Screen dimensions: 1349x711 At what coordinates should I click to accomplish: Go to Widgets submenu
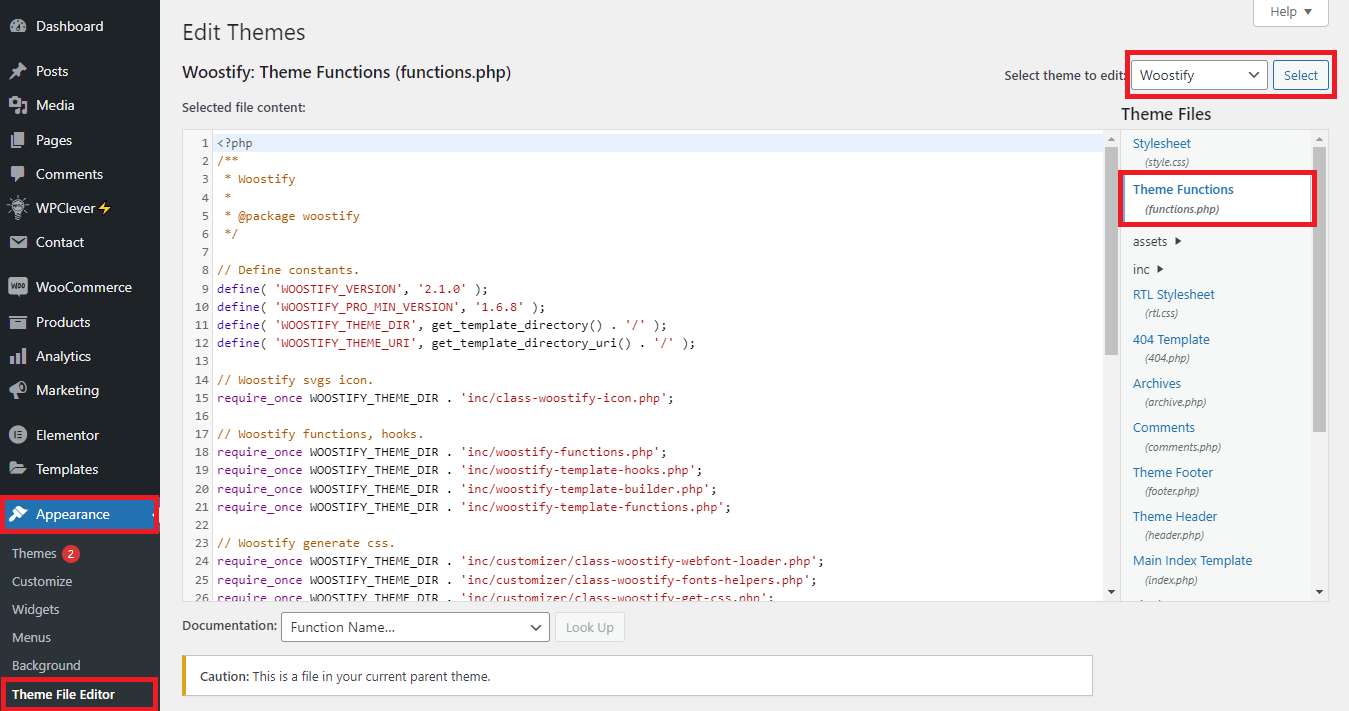click(36, 609)
